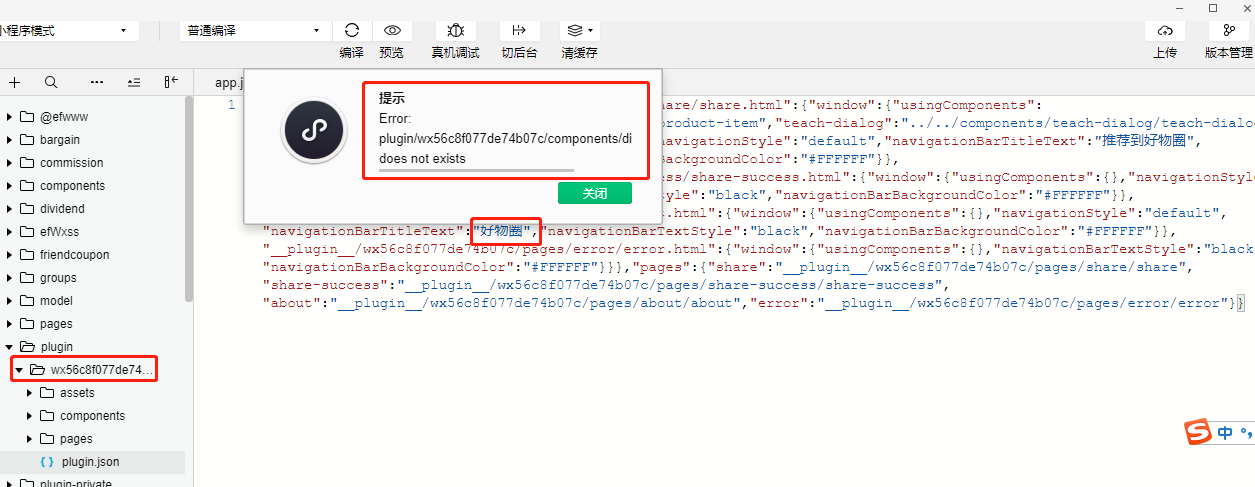Select the groups folder
1255x487 pixels.
(58, 278)
